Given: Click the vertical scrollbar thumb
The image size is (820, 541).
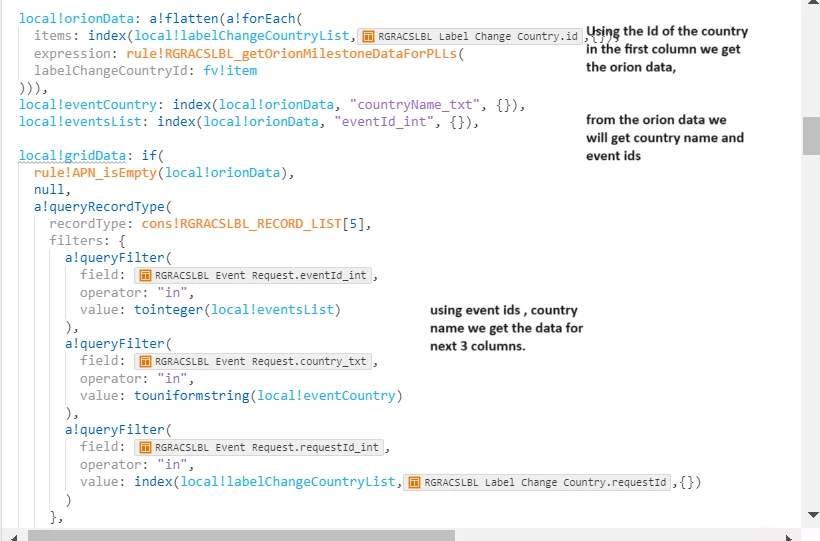Looking at the screenshot, I should click(x=811, y=136).
